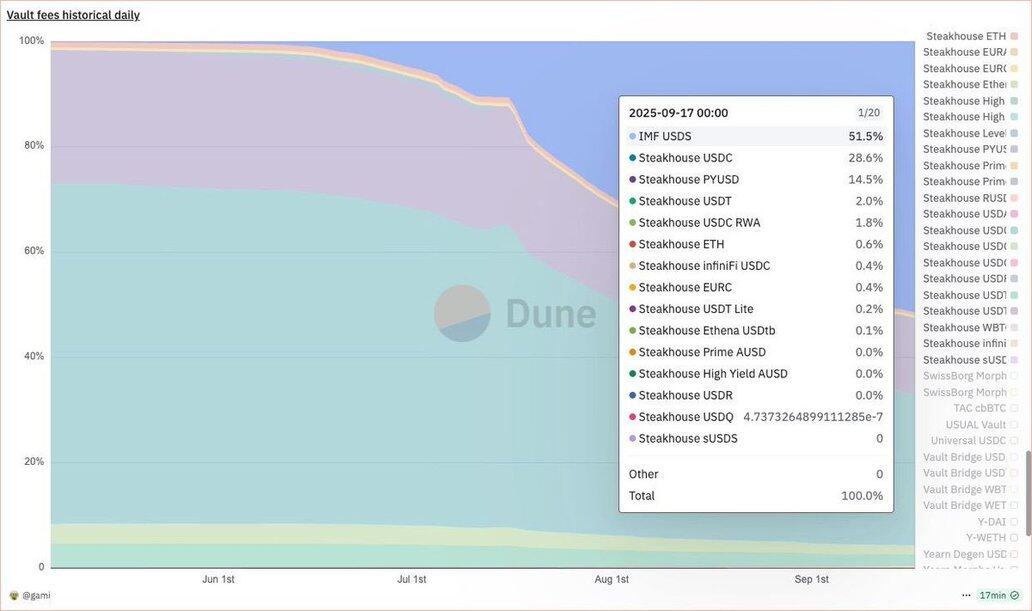Screen dimensions: 1032x611
Task: Select the Steakhouse USDT Lite tooltip row
Action: [x=756, y=309]
